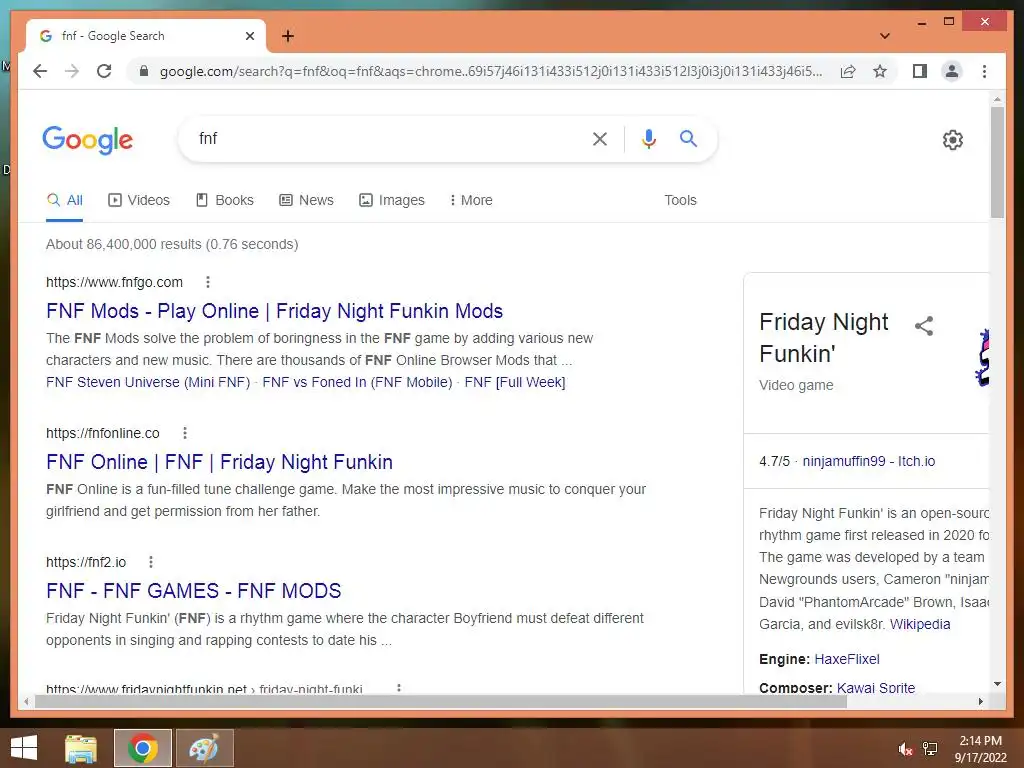Viewport: 1024px width, 768px height.
Task: Click the scroll right arrow
Action: 980,701
